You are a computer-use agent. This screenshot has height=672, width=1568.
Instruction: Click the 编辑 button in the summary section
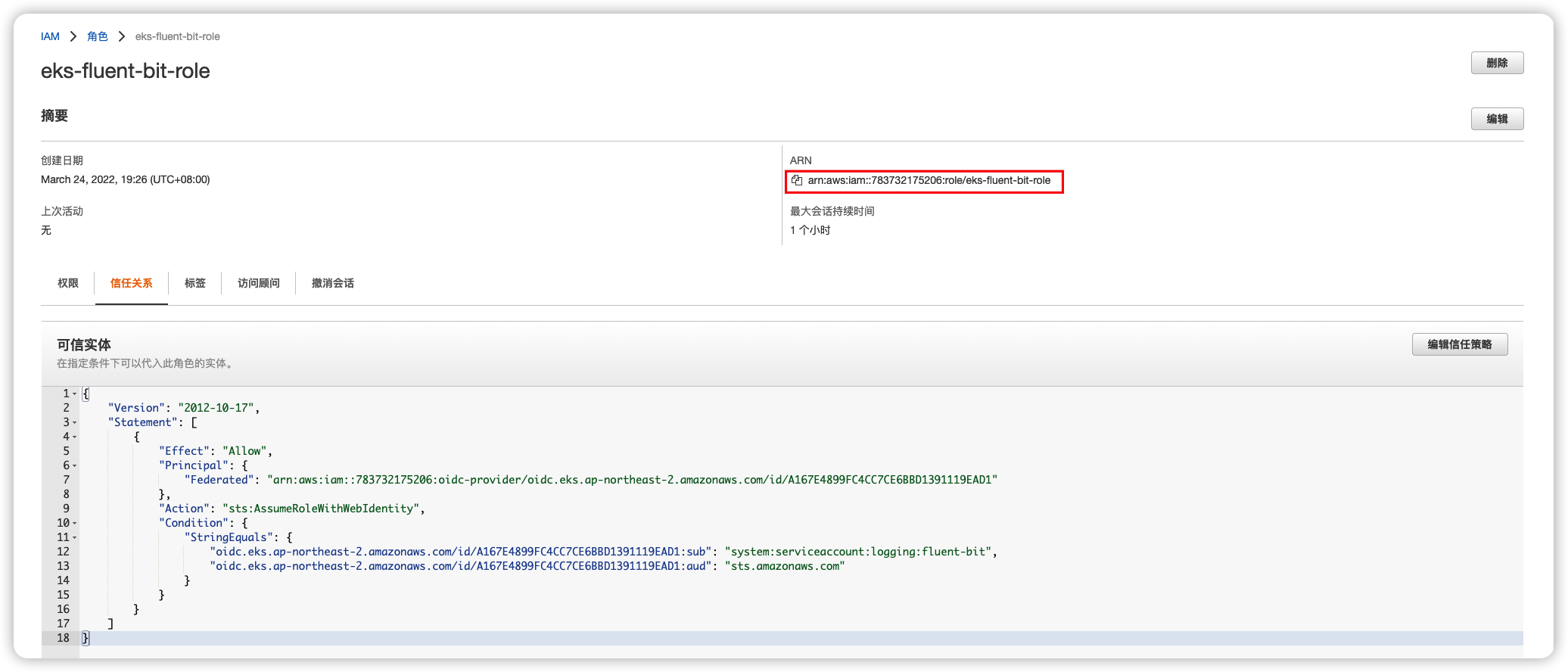click(1497, 119)
